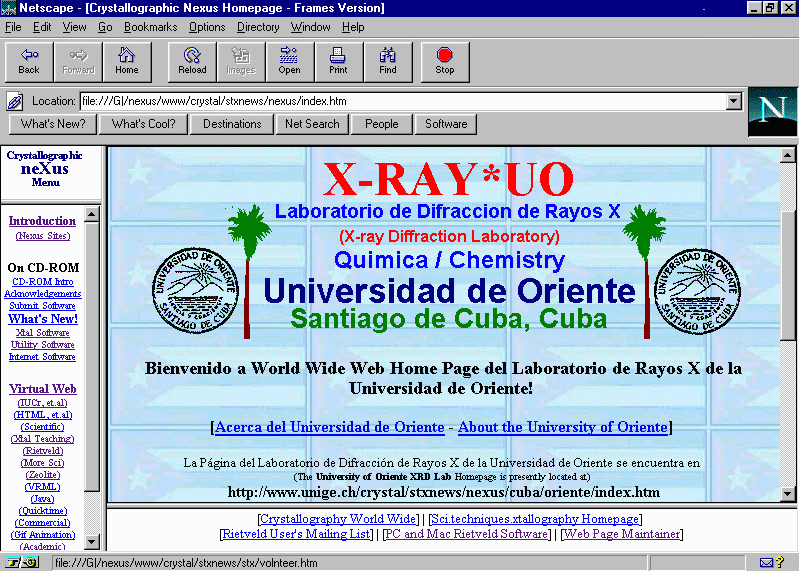Open the Help menu
Screen dimensions: 799x571
pyautogui.click(x=353, y=27)
